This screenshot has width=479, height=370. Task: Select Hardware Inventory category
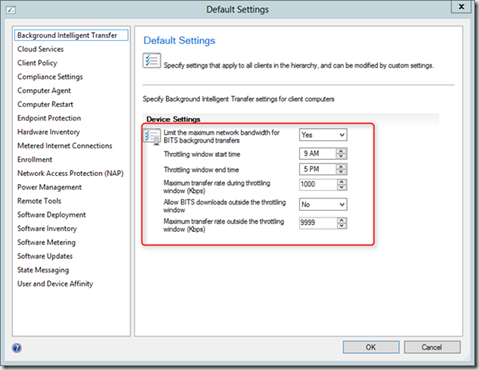[49, 132]
